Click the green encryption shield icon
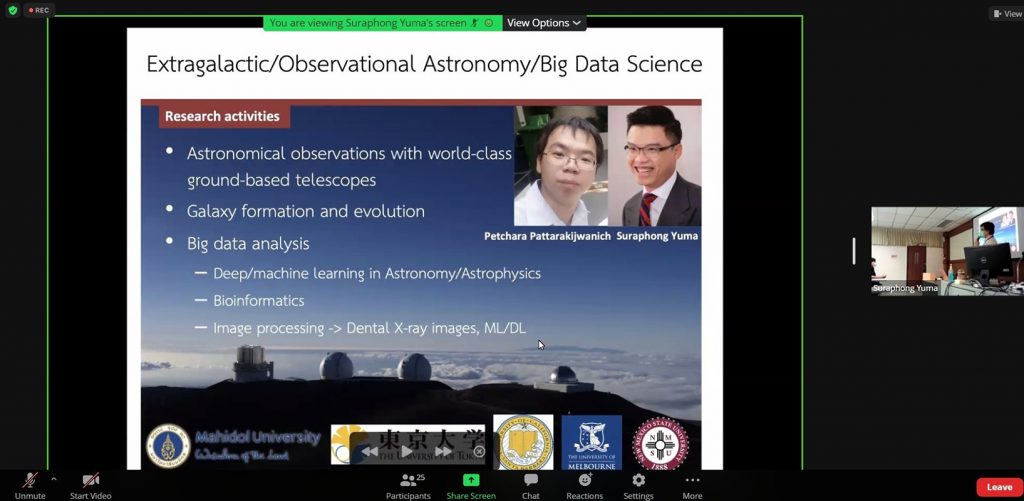Screen dimensions: 1024x501 click(12, 10)
